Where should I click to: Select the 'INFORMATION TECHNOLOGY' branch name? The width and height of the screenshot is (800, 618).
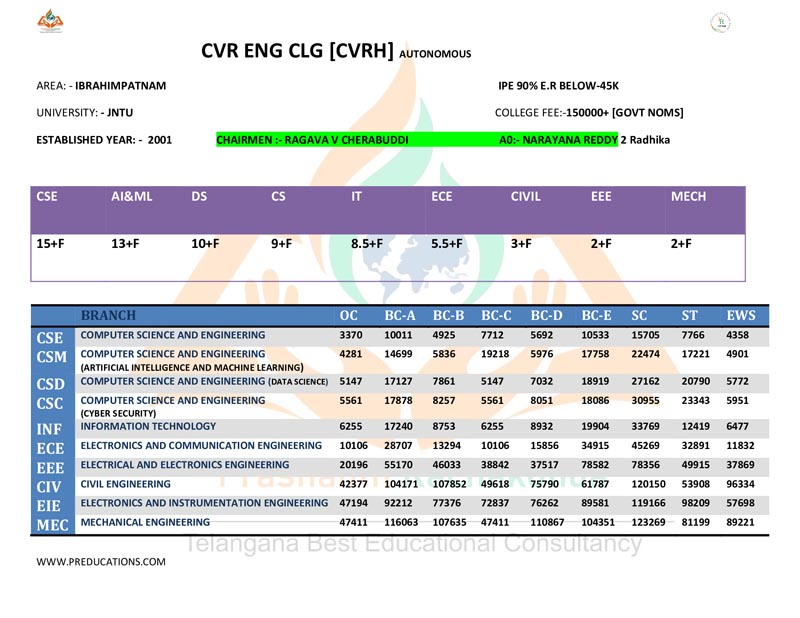[x=148, y=426]
